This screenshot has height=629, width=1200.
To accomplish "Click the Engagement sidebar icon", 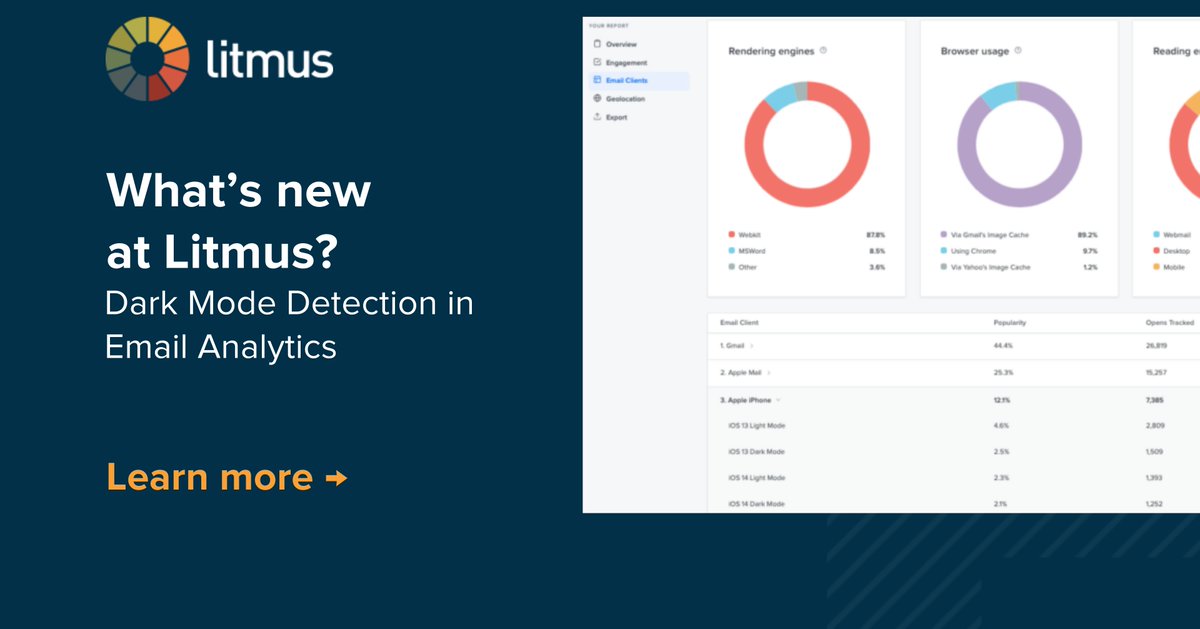I will [597, 62].
